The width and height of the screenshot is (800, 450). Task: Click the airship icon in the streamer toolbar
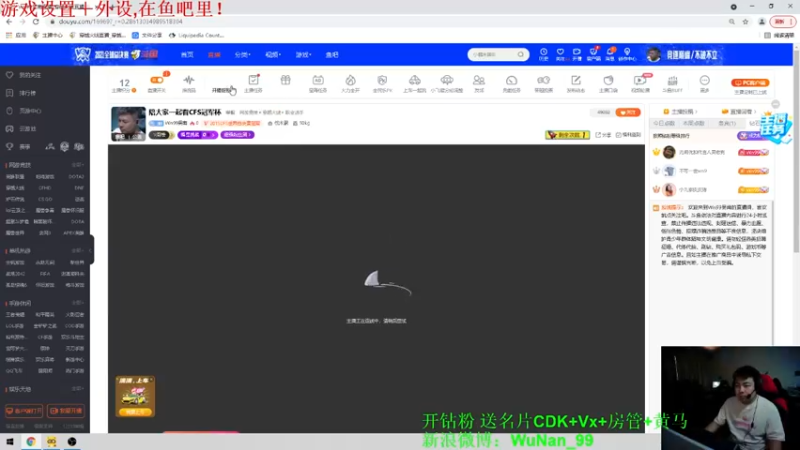tap(446, 80)
